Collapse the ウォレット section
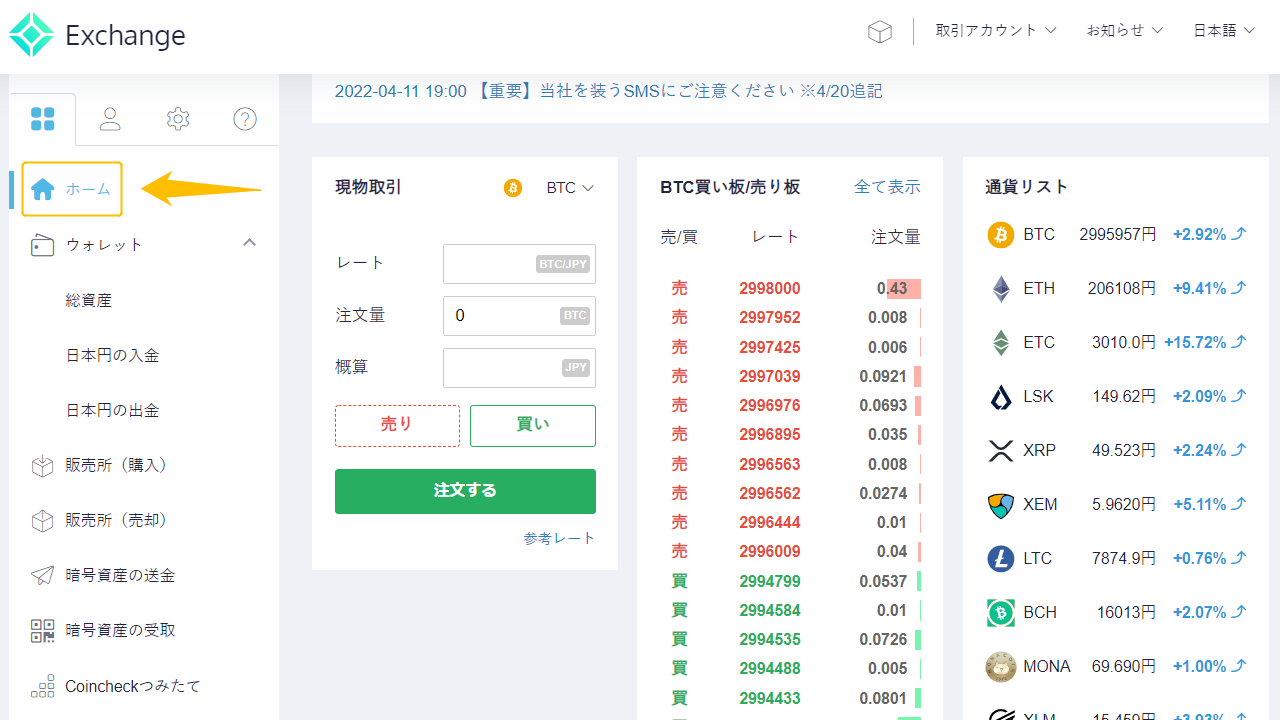 pos(250,242)
